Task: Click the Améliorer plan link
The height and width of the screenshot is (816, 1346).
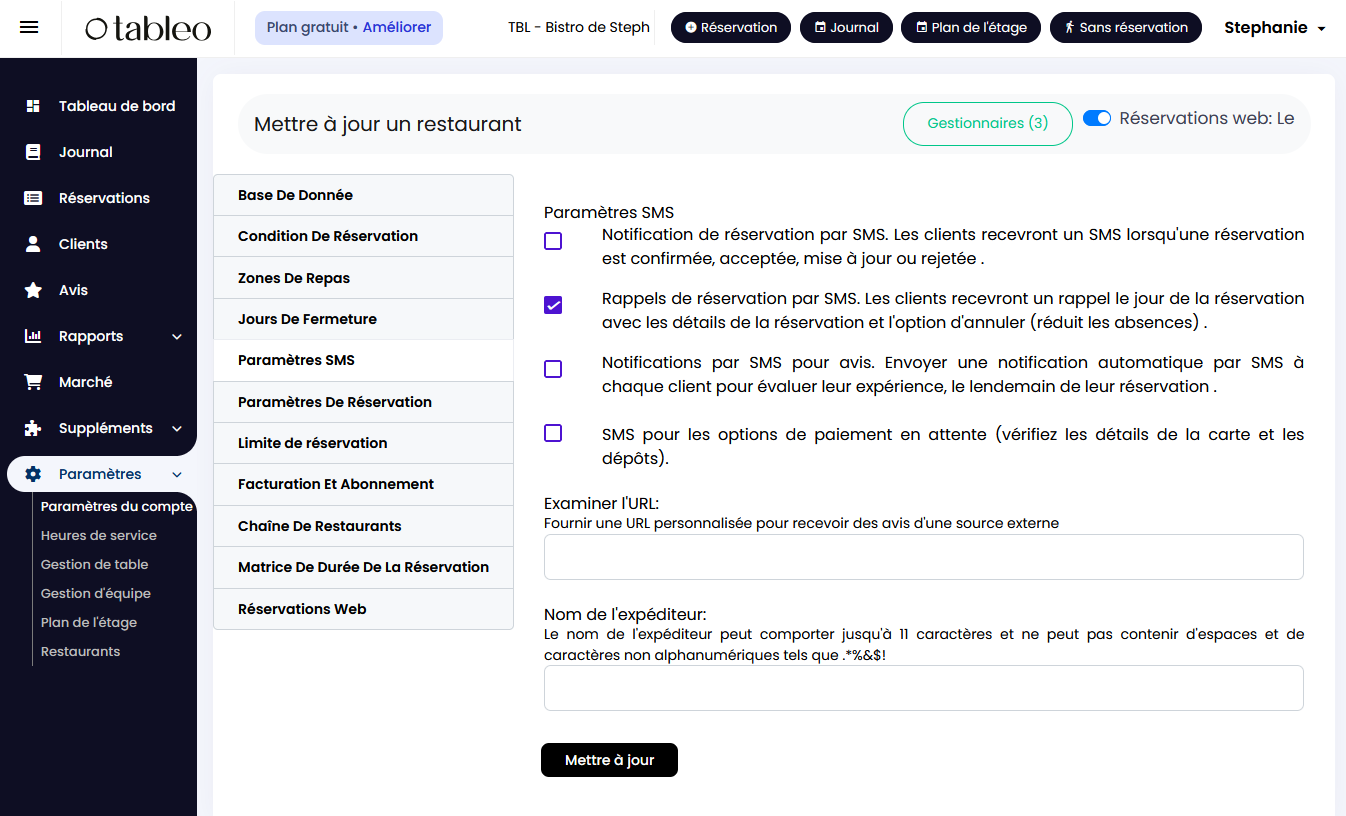Action: tap(397, 28)
